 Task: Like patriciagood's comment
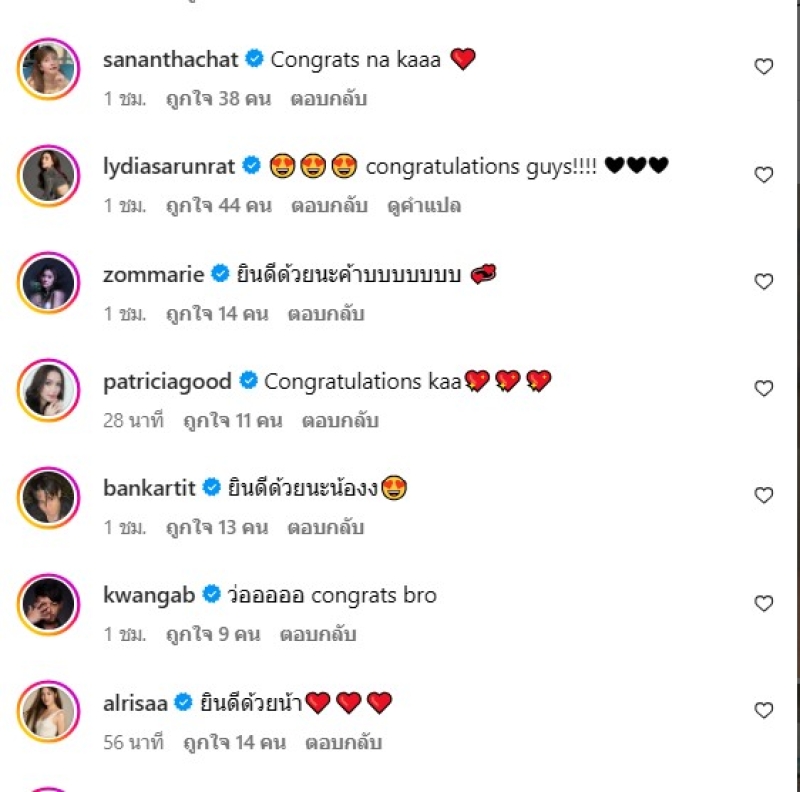[x=763, y=389]
